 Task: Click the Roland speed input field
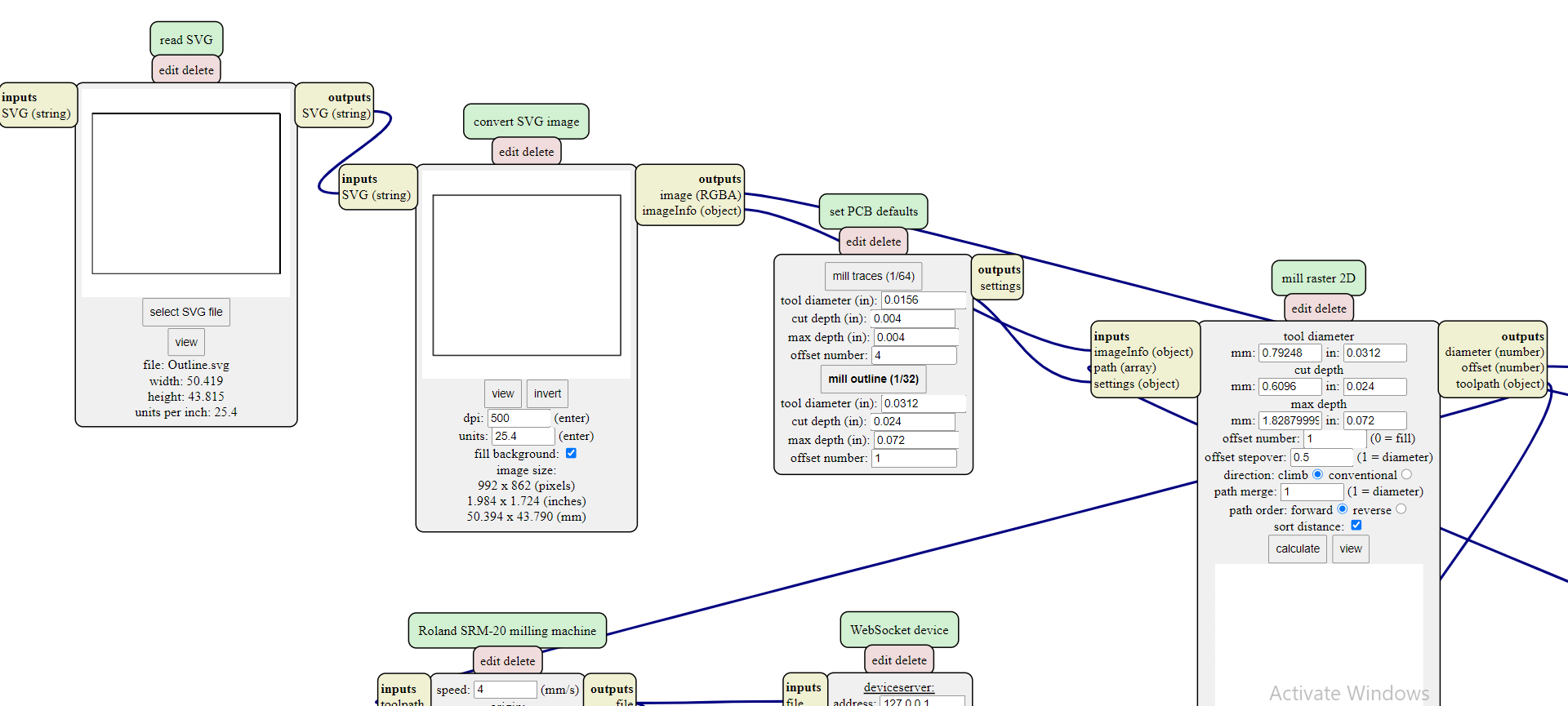[506, 690]
